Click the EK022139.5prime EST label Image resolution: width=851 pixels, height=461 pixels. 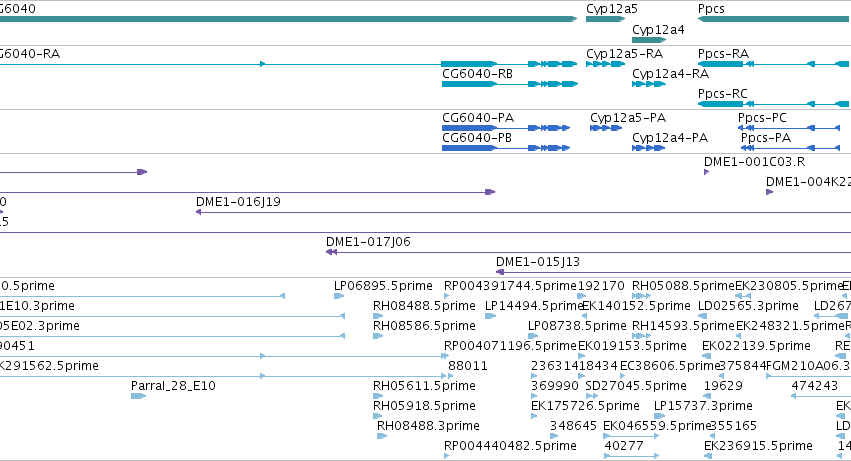757,346
